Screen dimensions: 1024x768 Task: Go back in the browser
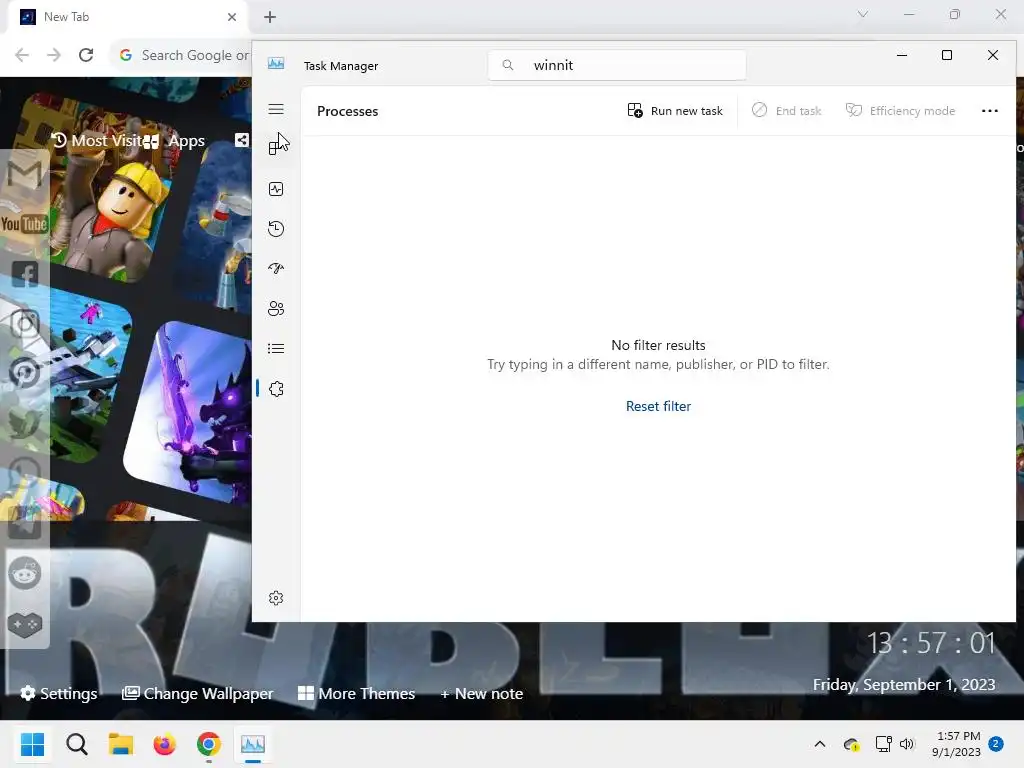[x=22, y=55]
